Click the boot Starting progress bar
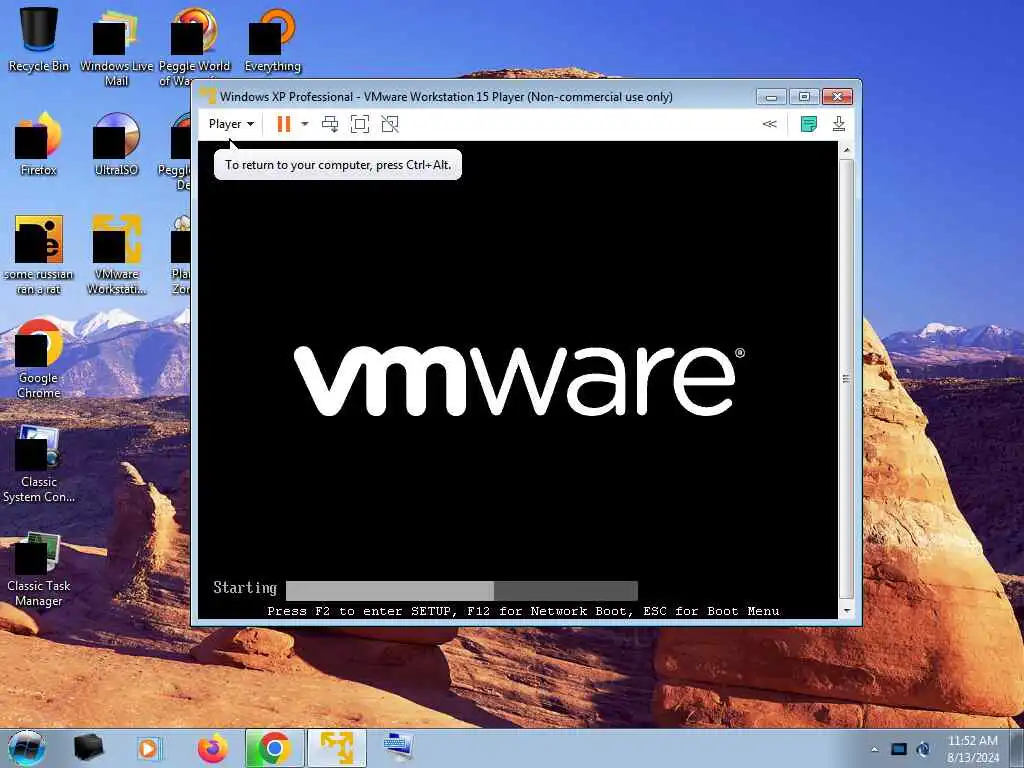Screen dimensions: 1024x768 (462, 590)
